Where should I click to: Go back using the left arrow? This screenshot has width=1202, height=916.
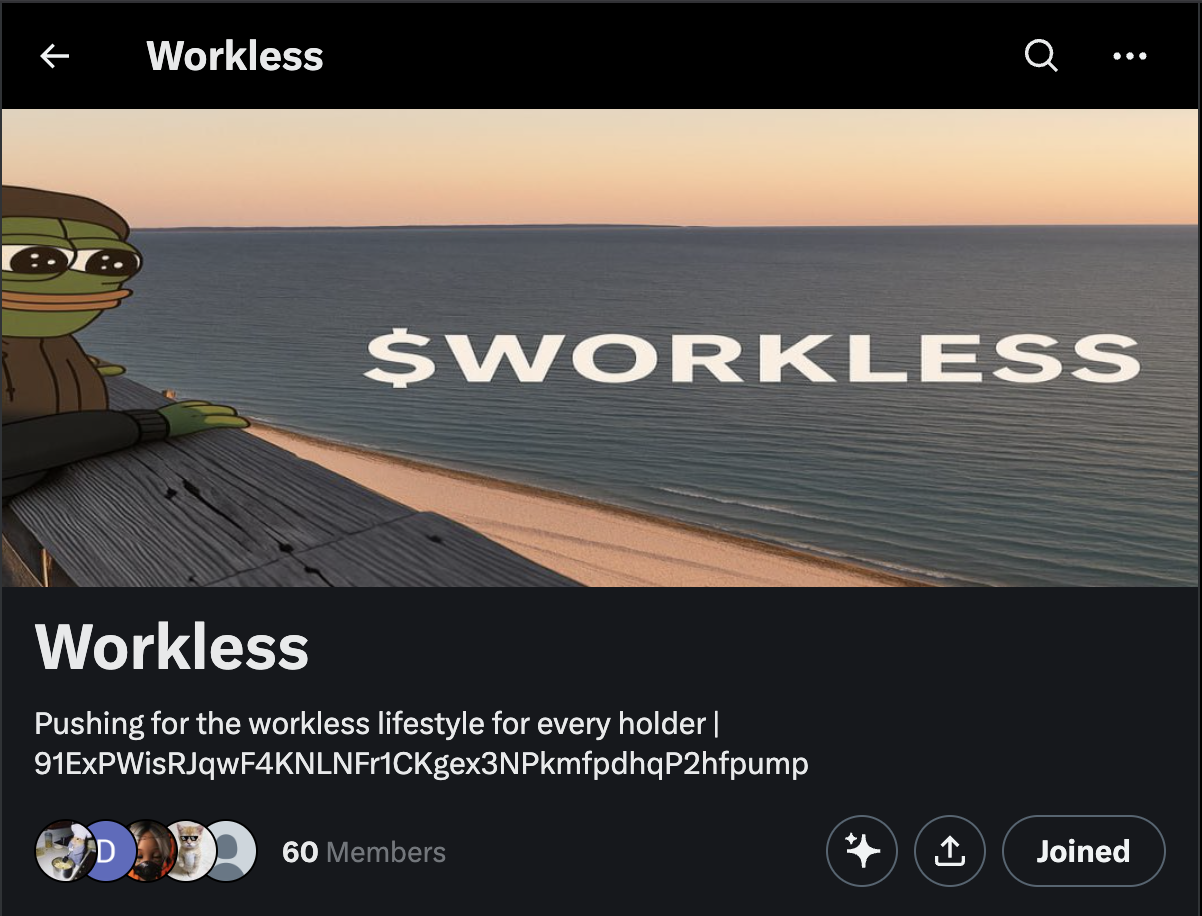(55, 56)
